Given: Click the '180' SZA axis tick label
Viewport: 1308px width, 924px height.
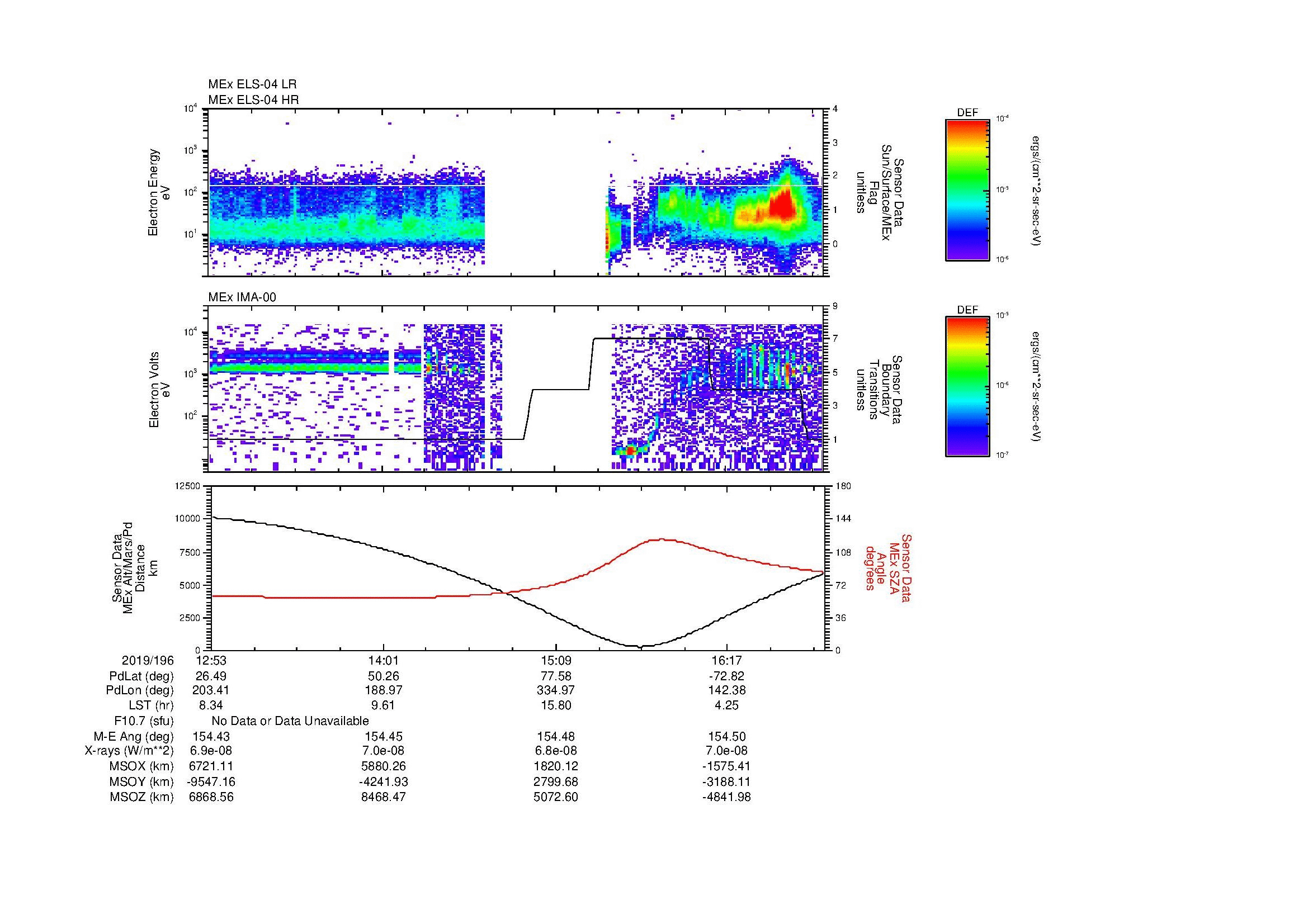Looking at the screenshot, I should tap(843, 486).
